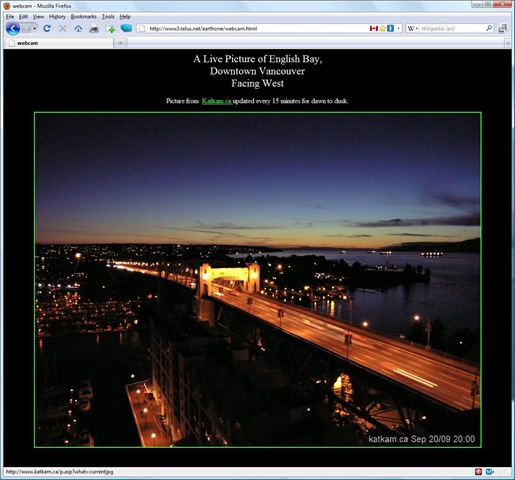515x480 pixels.
Task: Click the 'Downtown Vancouver' heading text
Action: click(257, 71)
